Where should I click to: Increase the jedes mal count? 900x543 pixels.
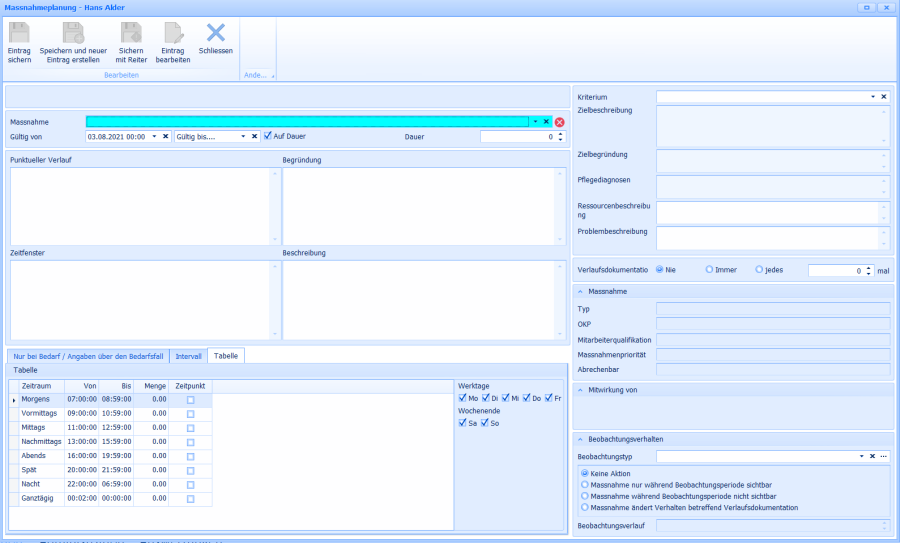[x=868, y=268]
